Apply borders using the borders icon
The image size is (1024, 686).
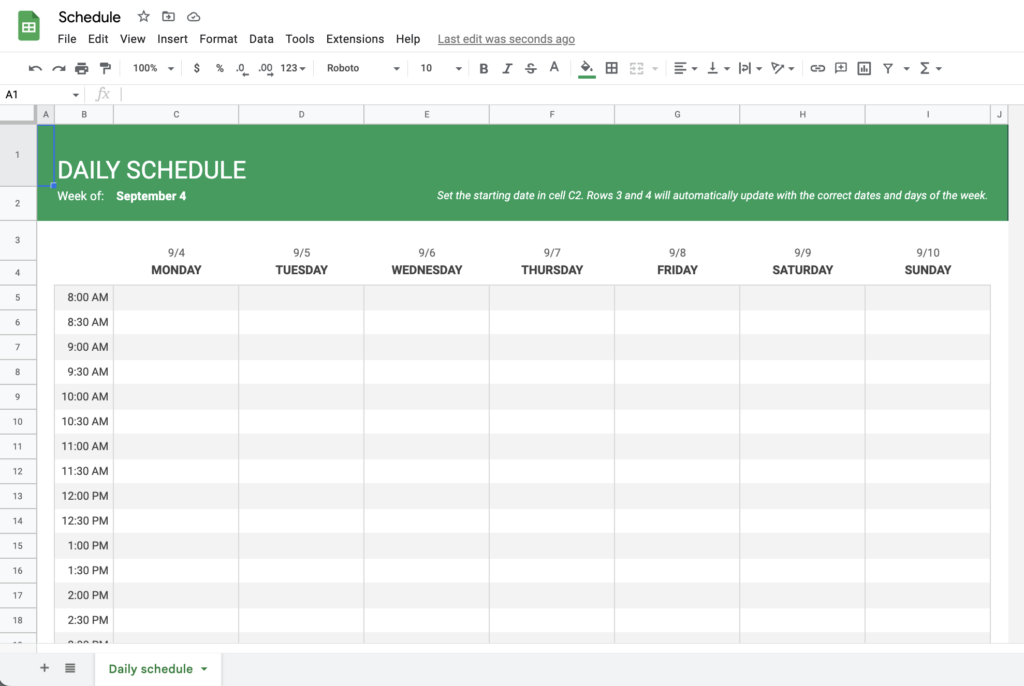[611, 68]
